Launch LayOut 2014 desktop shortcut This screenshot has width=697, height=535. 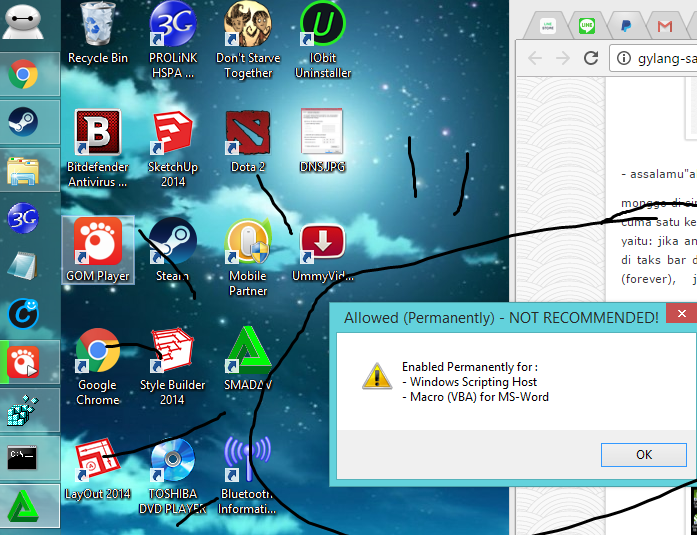97,469
